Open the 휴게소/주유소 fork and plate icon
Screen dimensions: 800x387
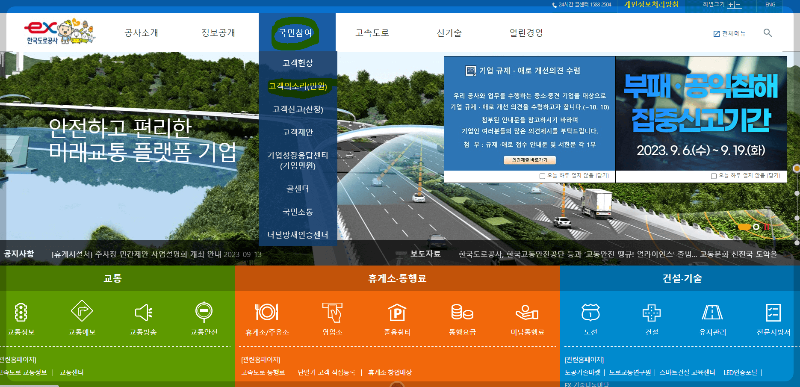[266, 312]
